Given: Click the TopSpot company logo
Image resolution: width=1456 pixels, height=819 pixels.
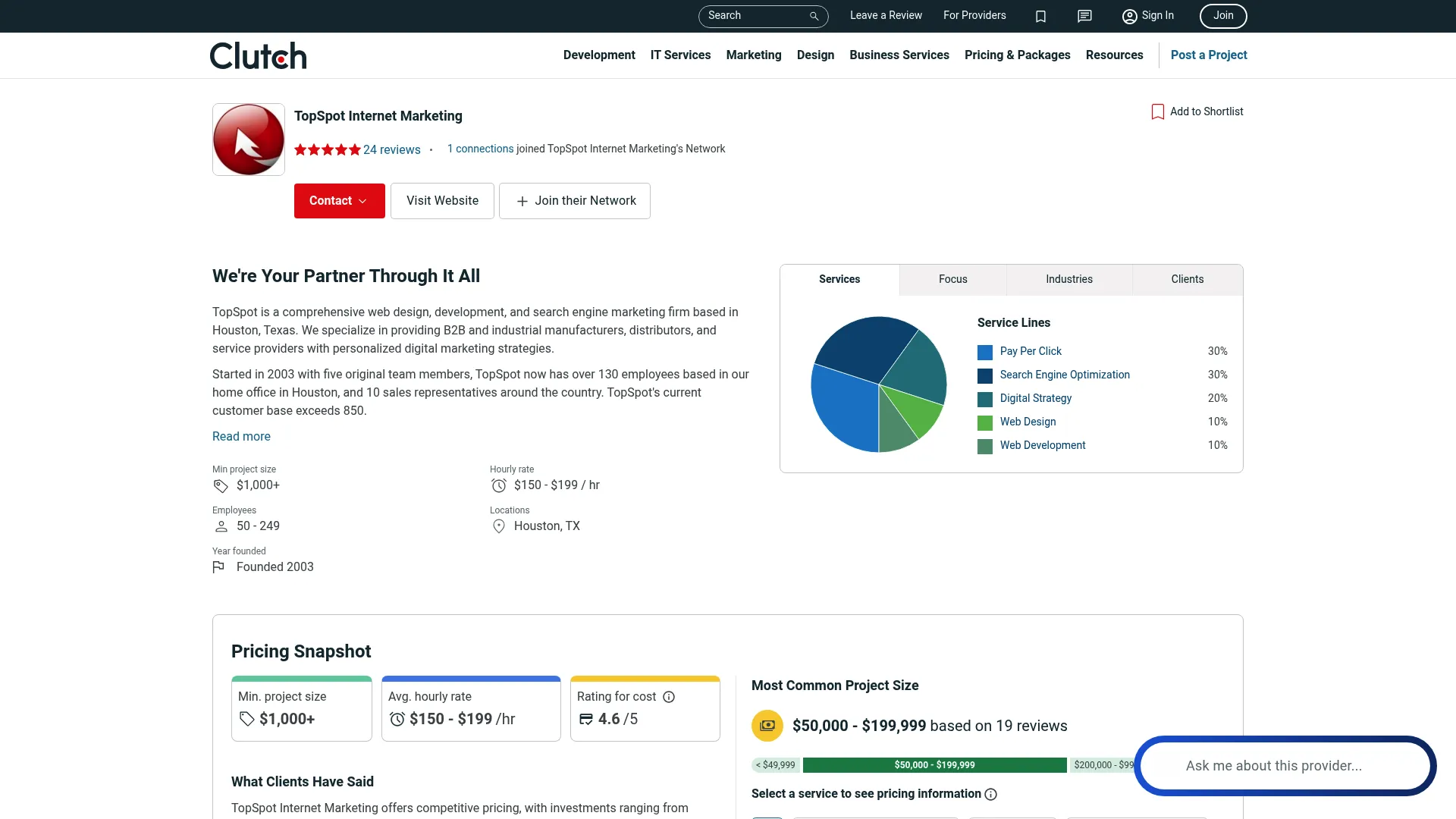Looking at the screenshot, I should [249, 140].
